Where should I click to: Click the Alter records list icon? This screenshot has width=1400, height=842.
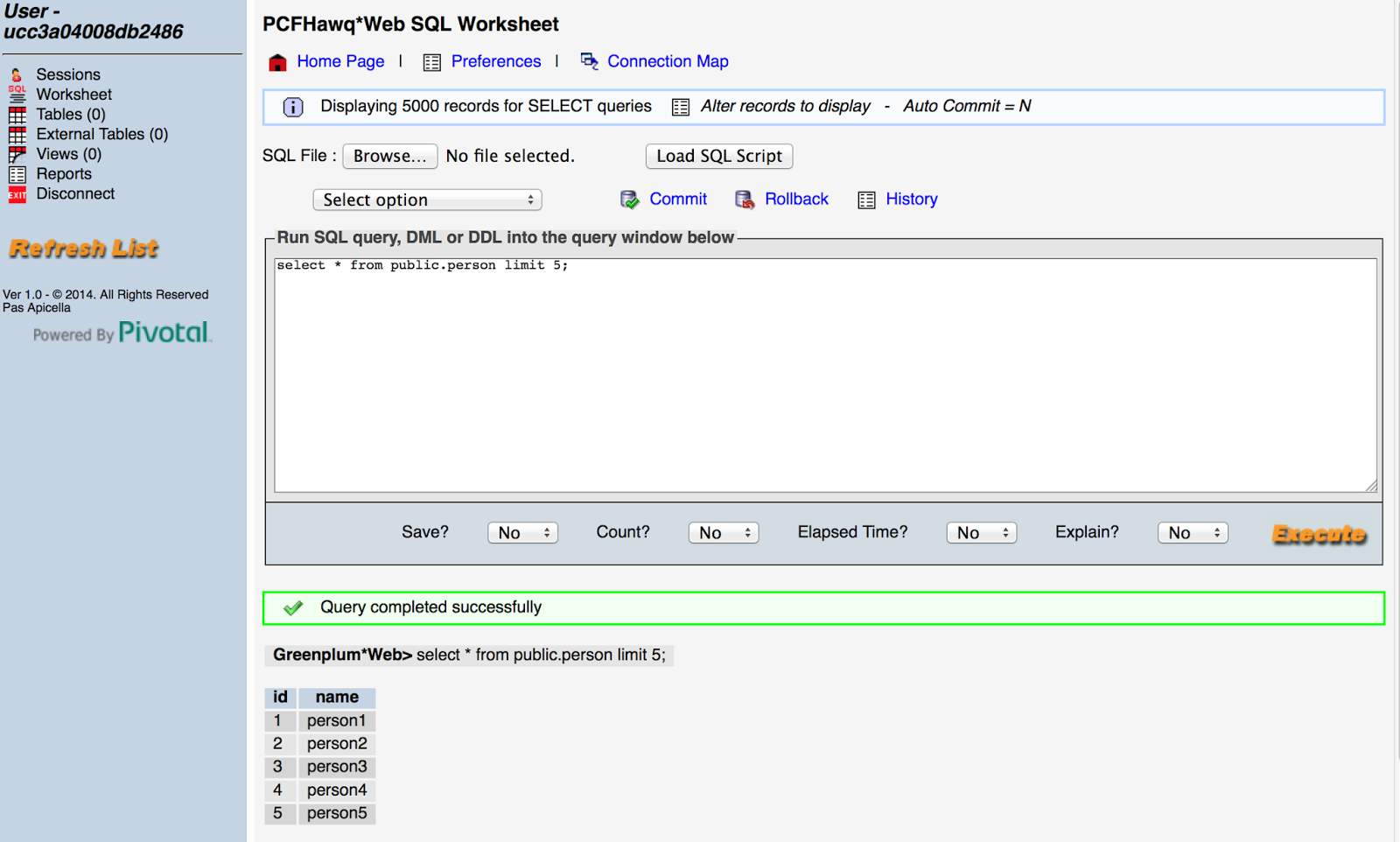(x=680, y=107)
